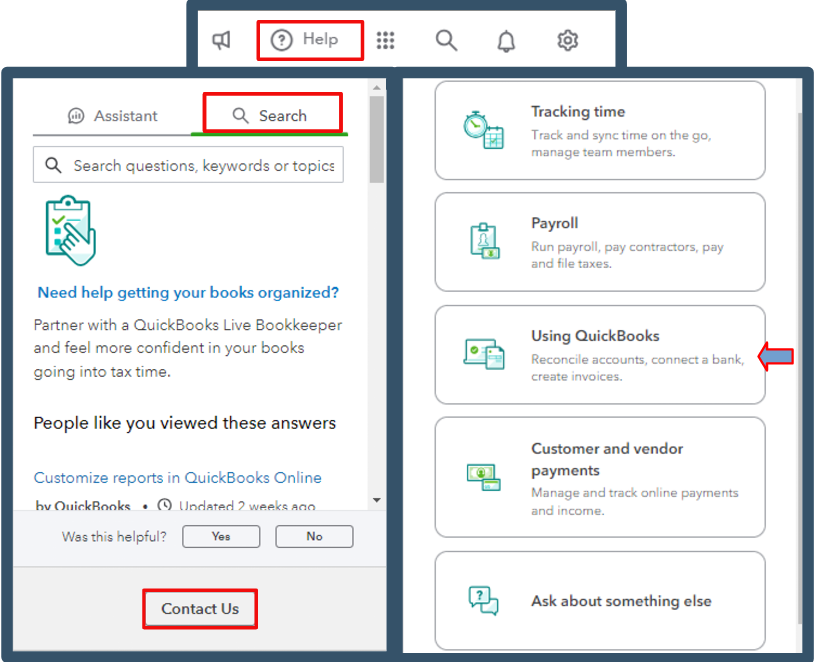Click the magnifier icon inside search field
816x662 pixels.
(53, 166)
